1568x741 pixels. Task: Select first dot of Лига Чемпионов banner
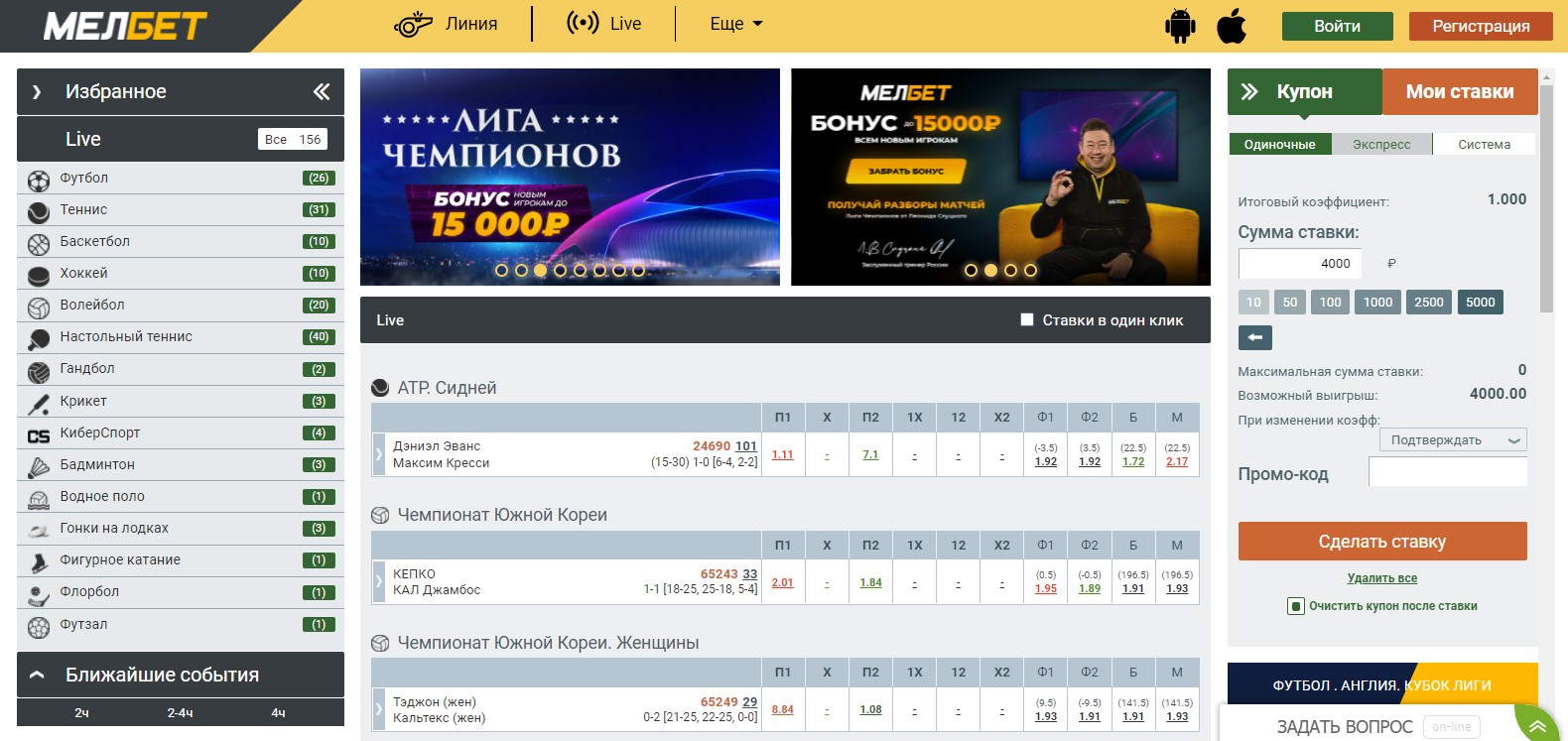tap(501, 270)
